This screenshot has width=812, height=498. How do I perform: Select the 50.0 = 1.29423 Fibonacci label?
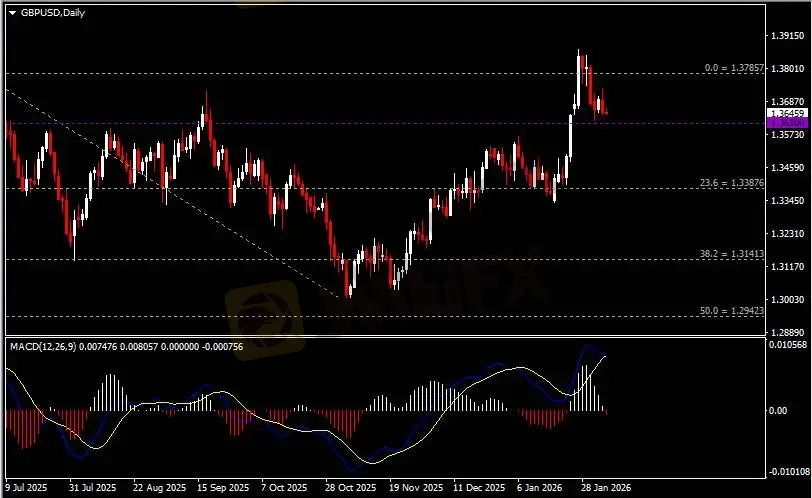point(732,311)
